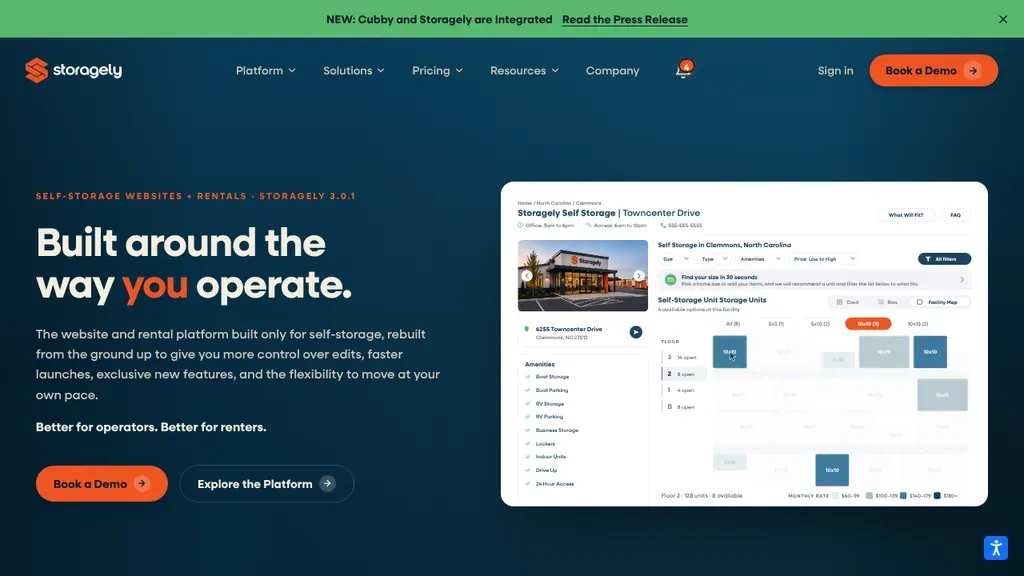The width and height of the screenshot is (1024, 576).
Task: Click the arrow icon in Explore the Platform button
Action: click(328, 483)
